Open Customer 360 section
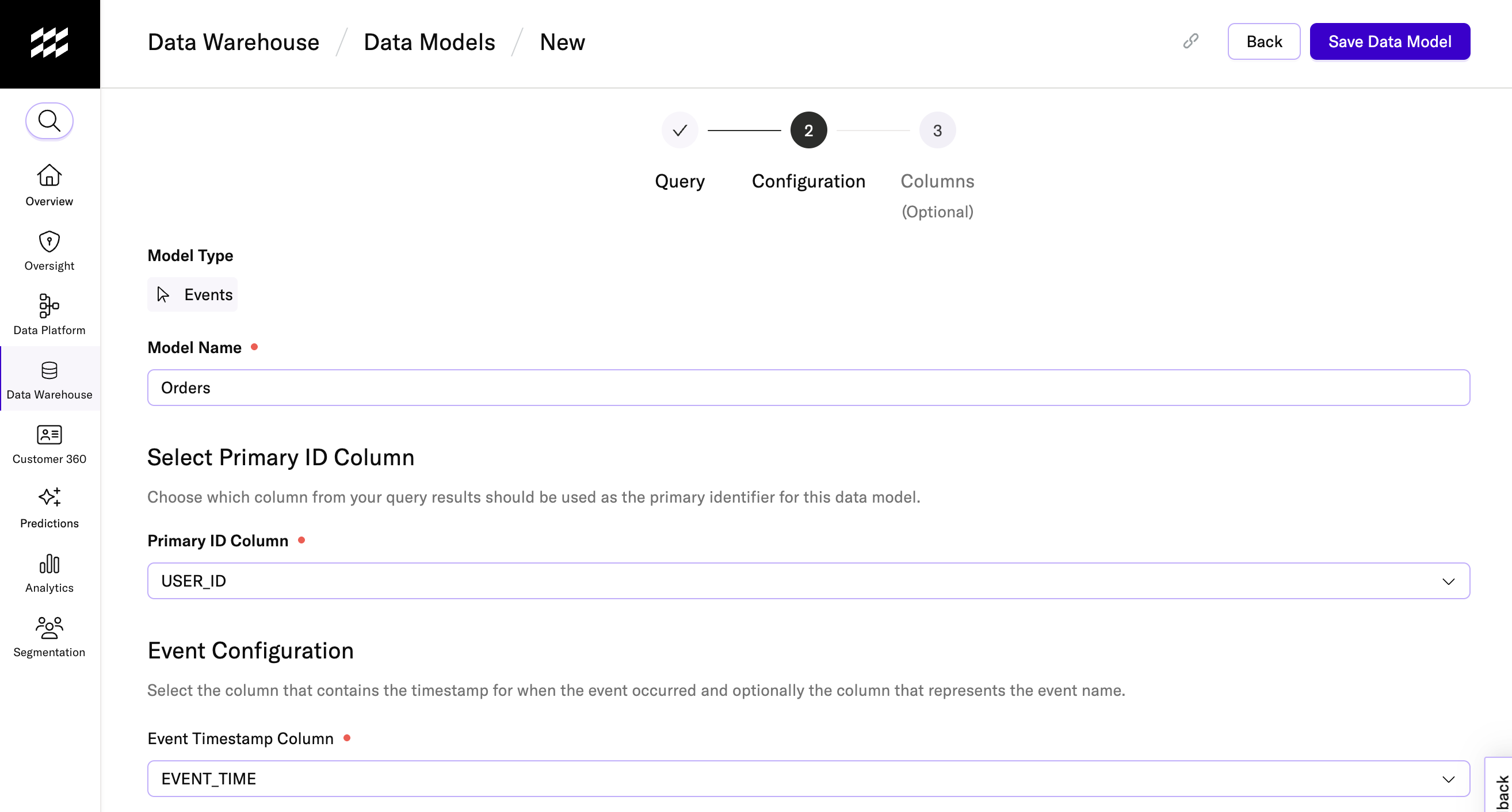Image resolution: width=1512 pixels, height=812 pixels. (49, 435)
